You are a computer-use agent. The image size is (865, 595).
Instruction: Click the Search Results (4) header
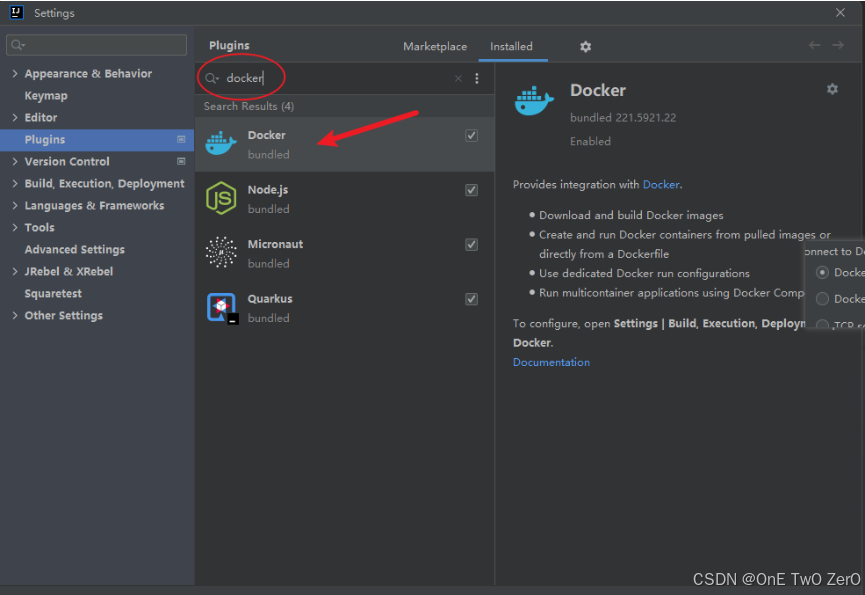pyautogui.click(x=249, y=106)
